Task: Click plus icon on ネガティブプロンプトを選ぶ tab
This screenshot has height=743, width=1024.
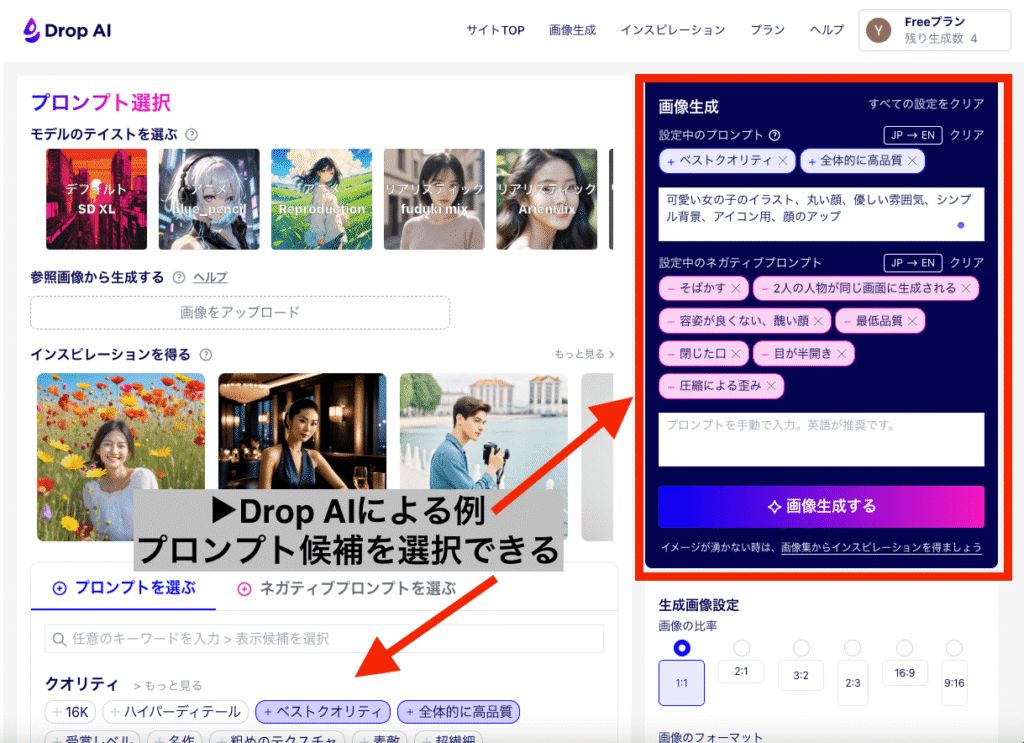Action: pyautogui.click(x=244, y=589)
